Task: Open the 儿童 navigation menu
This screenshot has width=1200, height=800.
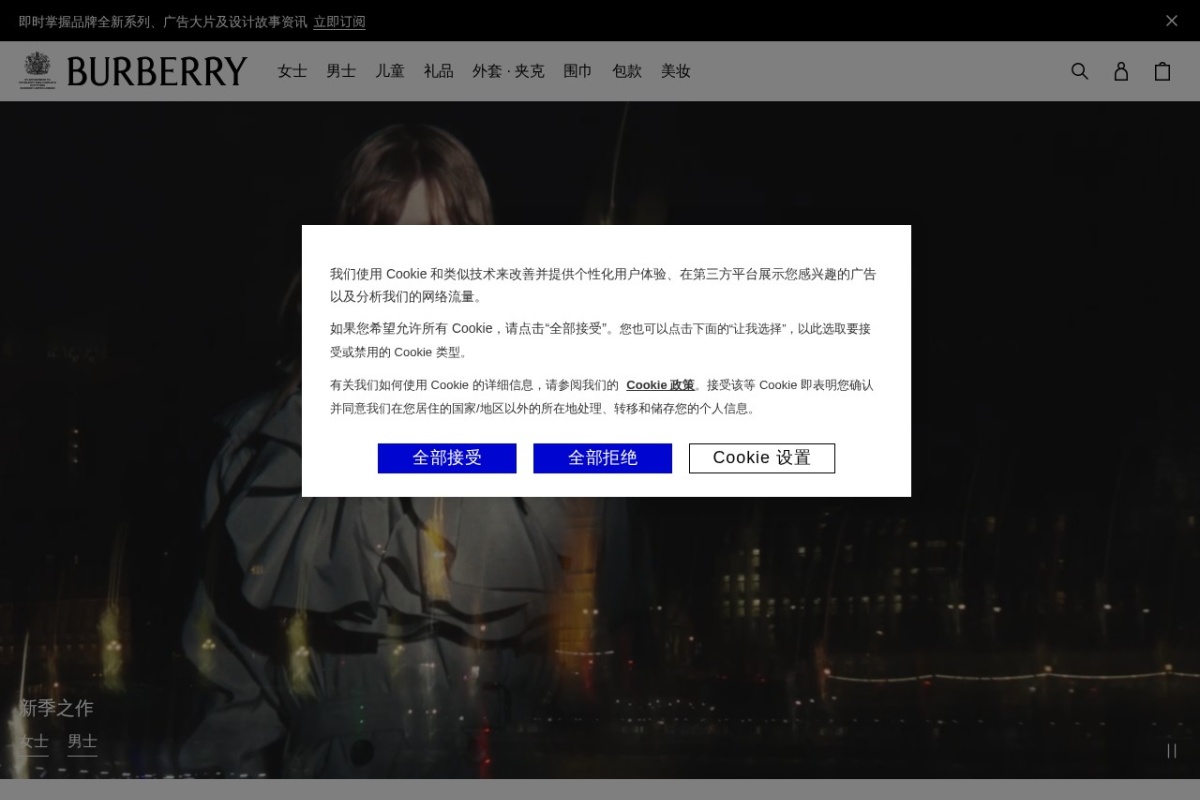Action: (390, 71)
